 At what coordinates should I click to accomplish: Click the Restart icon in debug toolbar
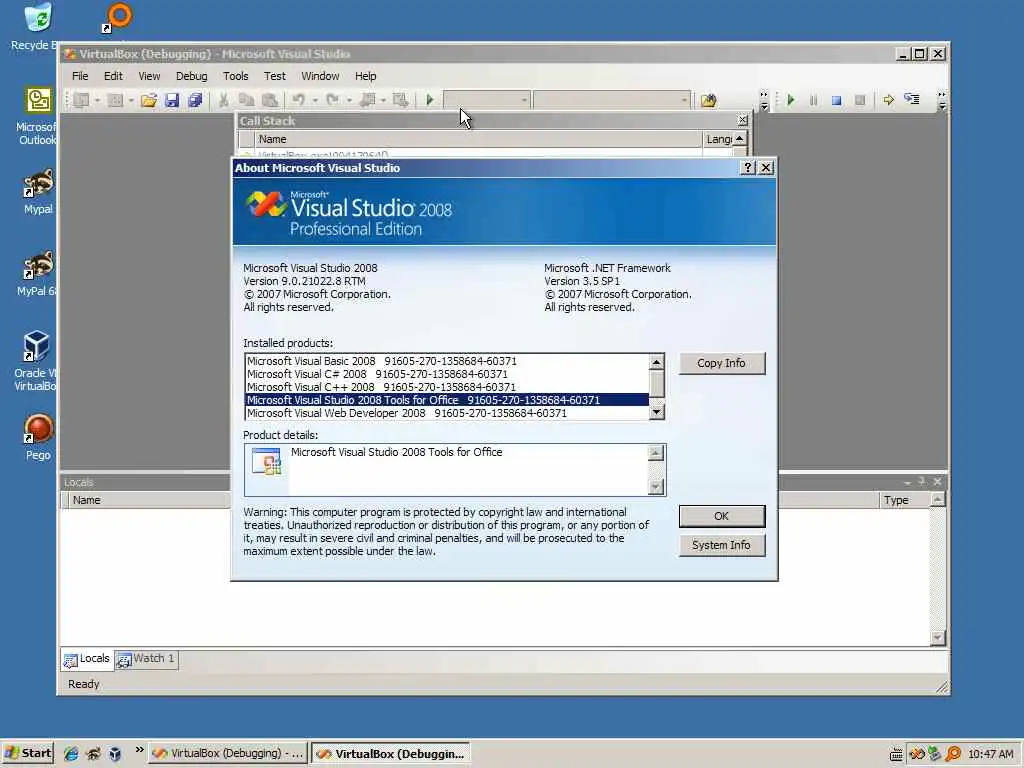859,100
